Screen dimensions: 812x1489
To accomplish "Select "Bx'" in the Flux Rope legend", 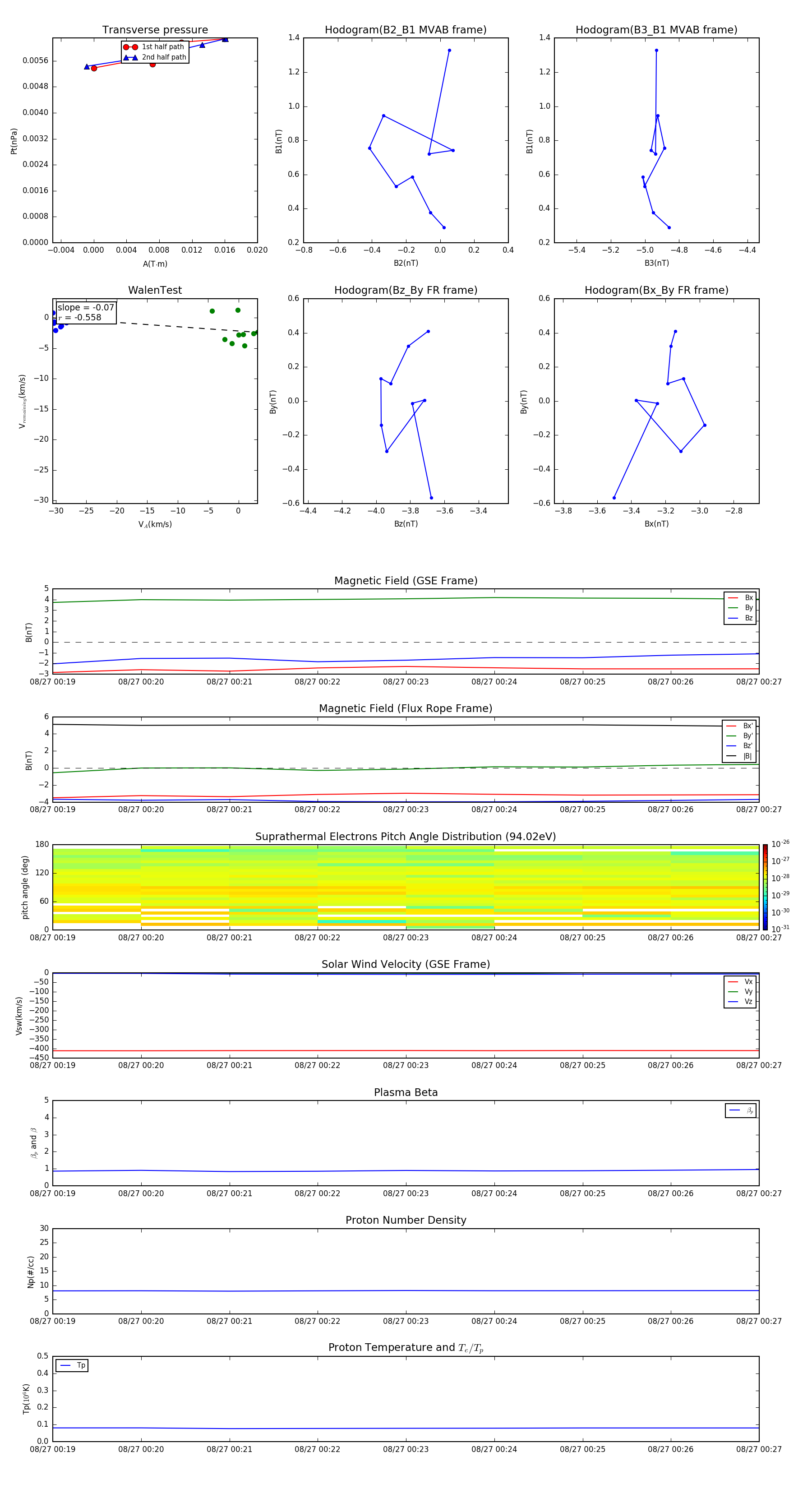I will tap(740, 726).
